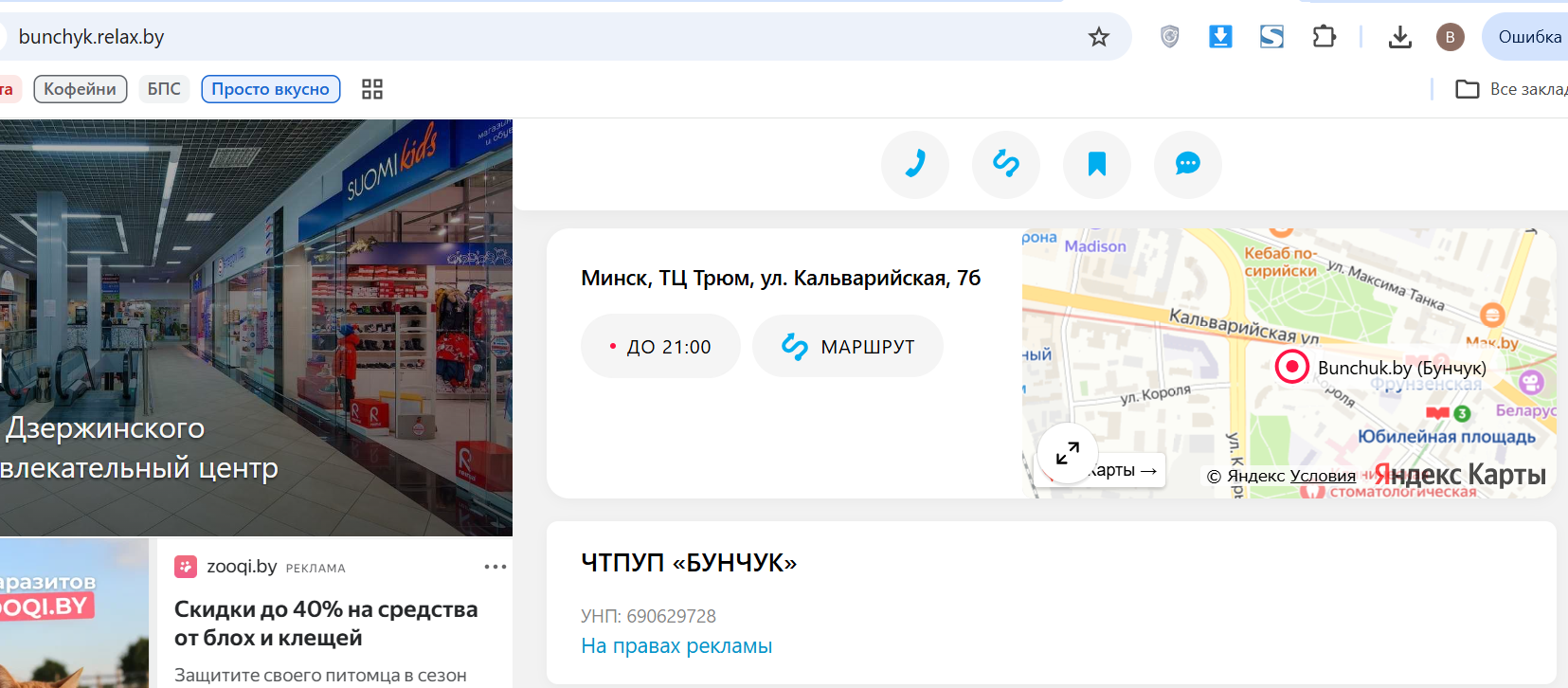The image size is (1568, 688).
Task: Click the shopping mall interior photo
Action: pyautogui.click(x=256, y=328)
